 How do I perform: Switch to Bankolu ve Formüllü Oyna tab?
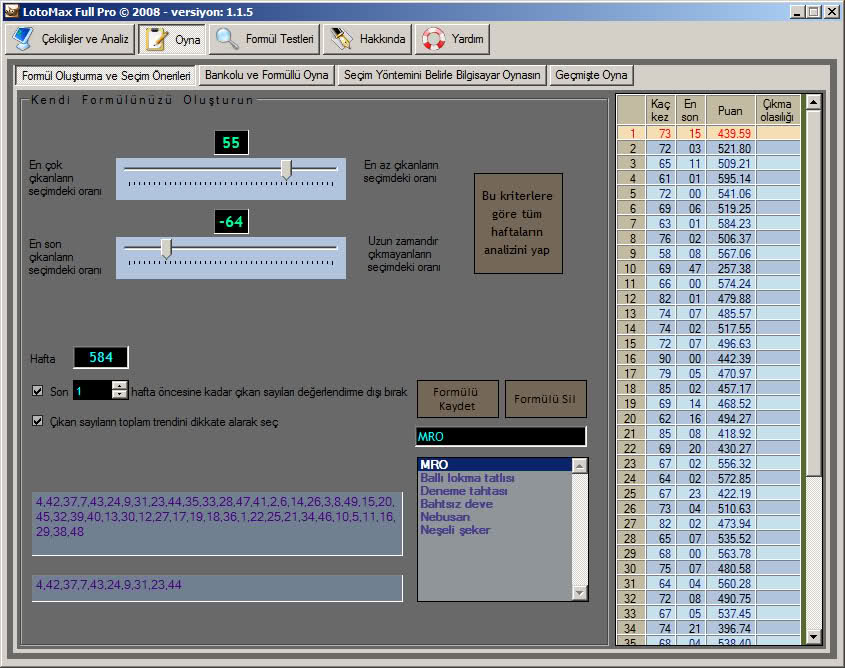point(267,75)
